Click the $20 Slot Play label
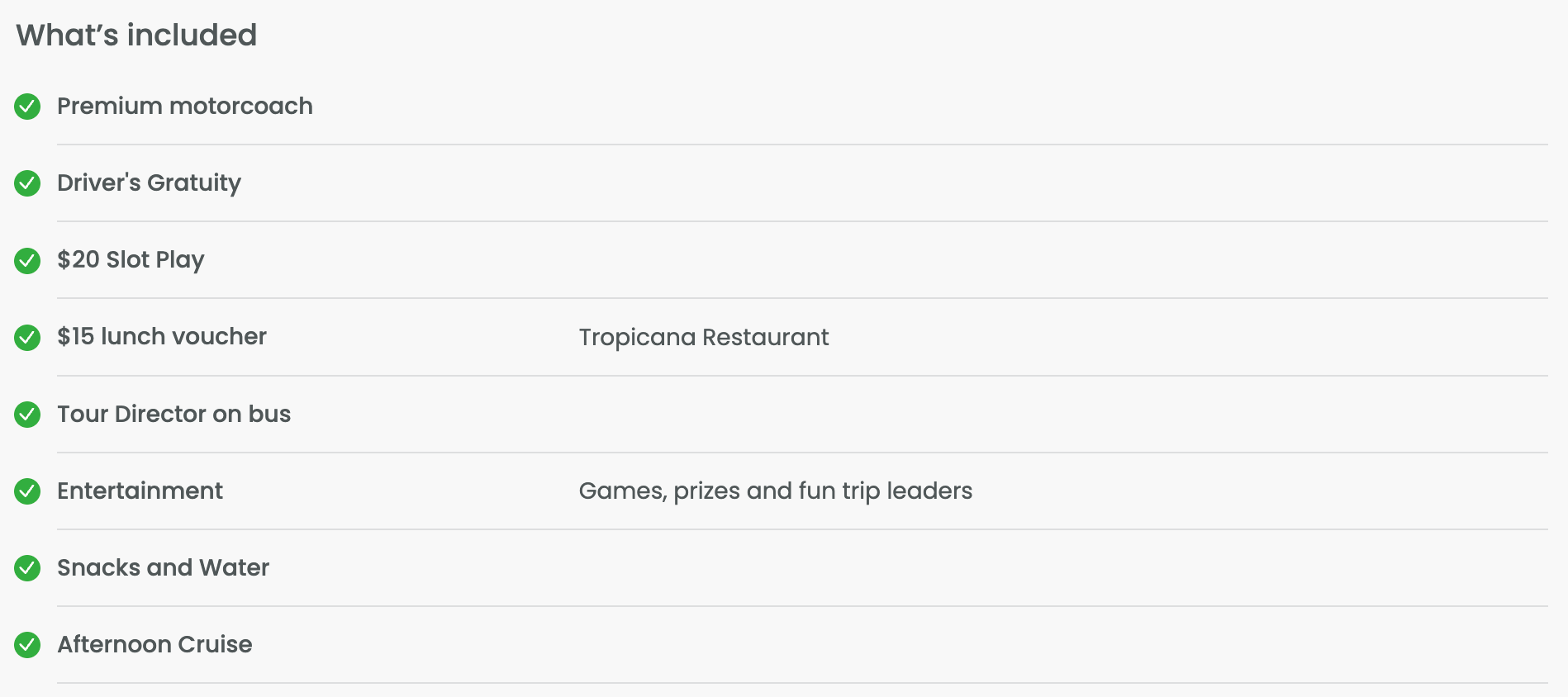 pyautogui.click(x=131, y=260)
